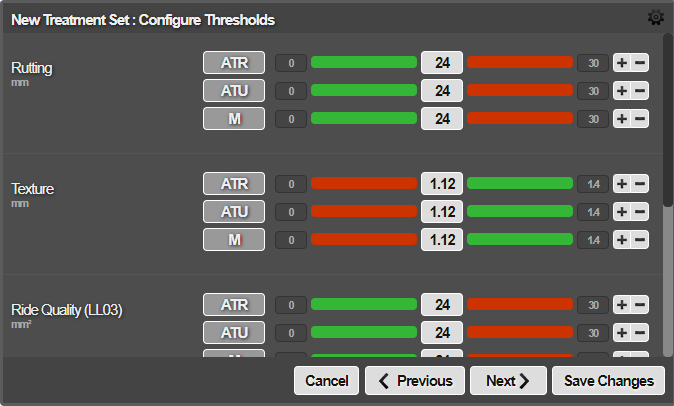The height and width of the screenshot is (406, 674).
Task: Open the settings gear icon
Action: click(656, 17)
